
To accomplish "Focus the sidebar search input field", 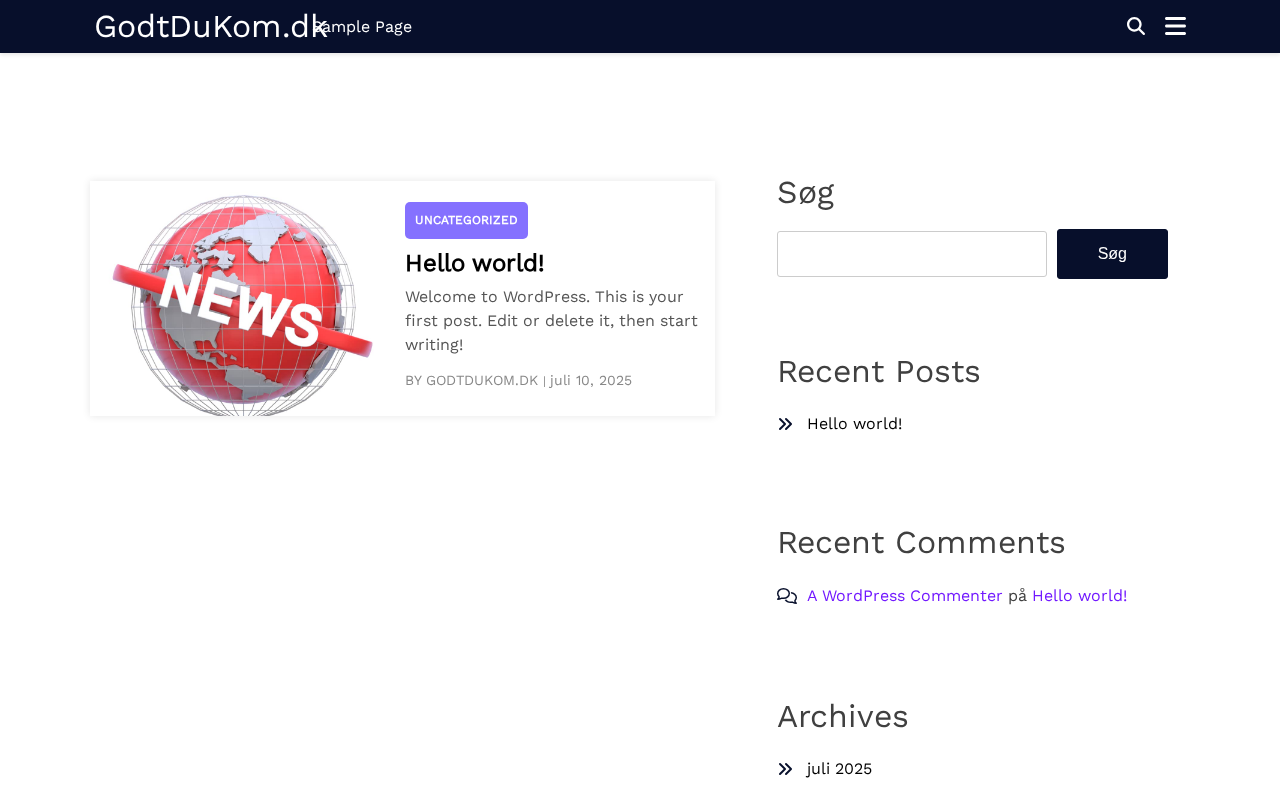I will coord(912,254).
